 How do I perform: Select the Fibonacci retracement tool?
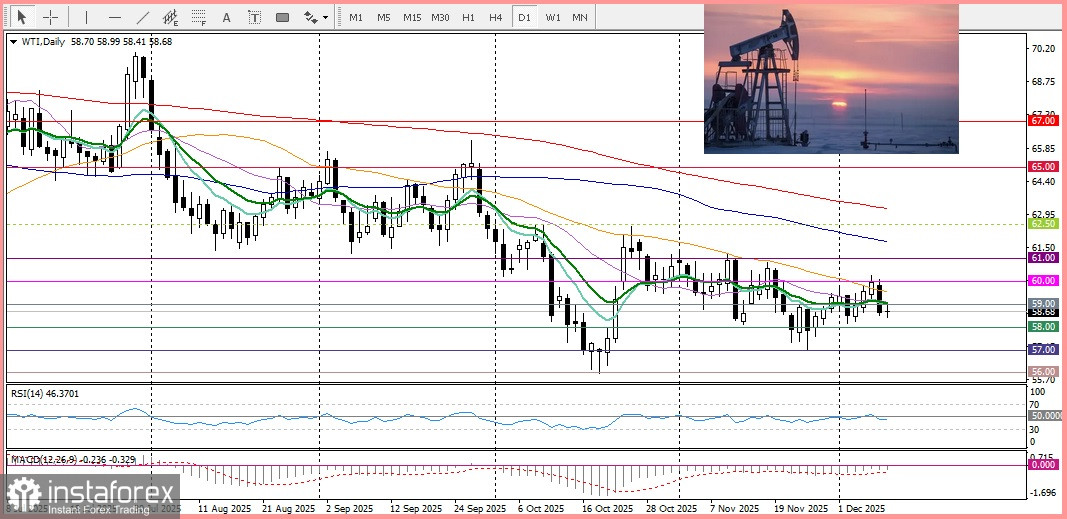(x=199, y=17)
